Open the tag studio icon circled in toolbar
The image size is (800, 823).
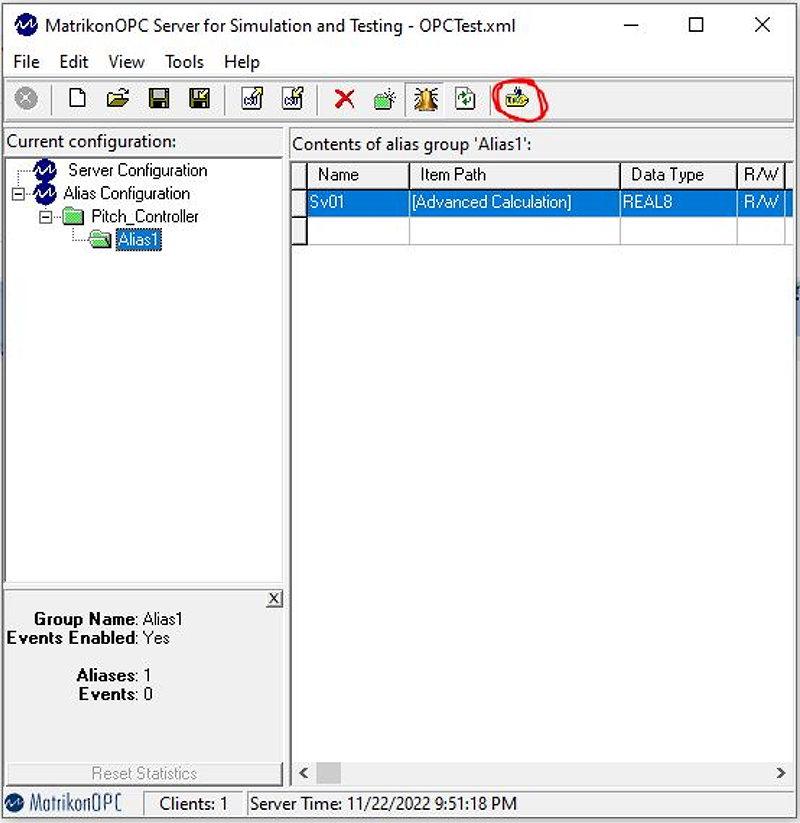[x=517, y=99]
